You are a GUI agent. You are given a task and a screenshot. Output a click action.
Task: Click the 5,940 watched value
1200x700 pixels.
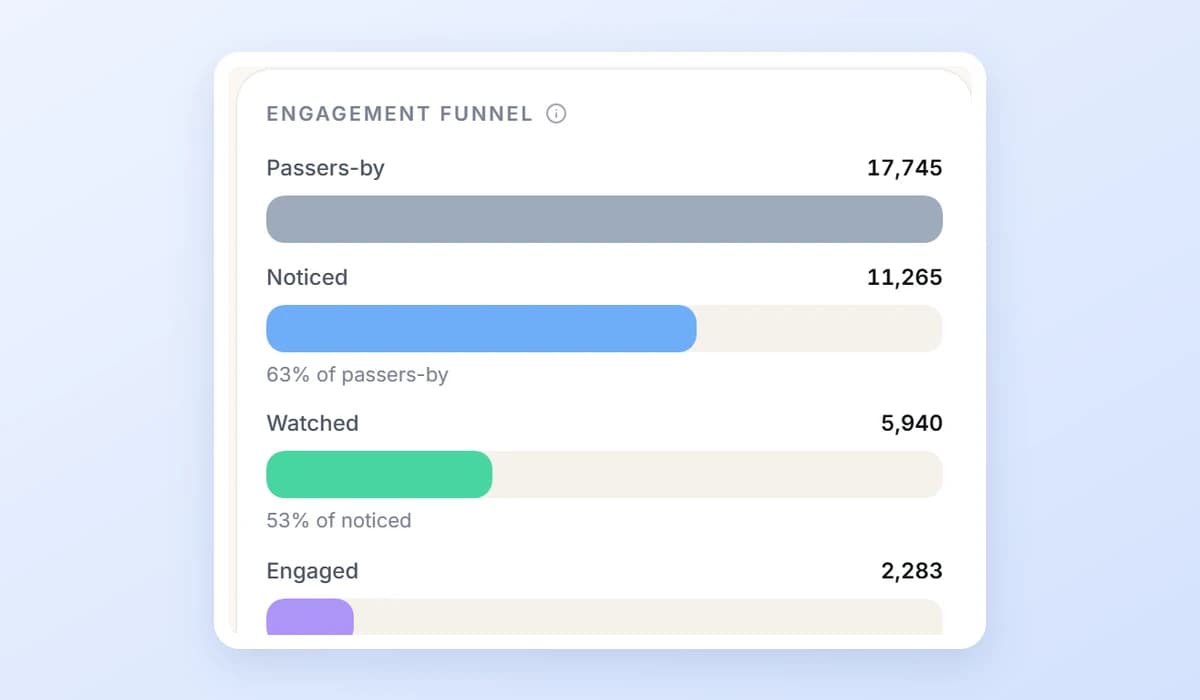911,423
